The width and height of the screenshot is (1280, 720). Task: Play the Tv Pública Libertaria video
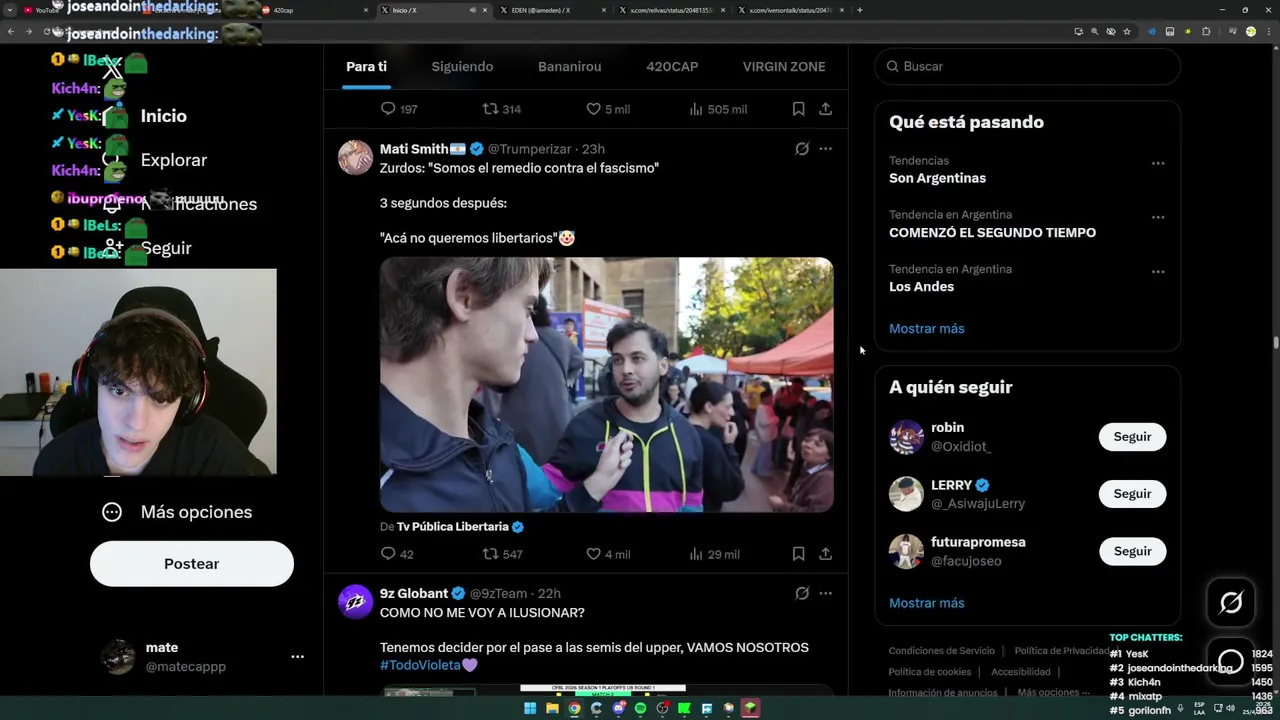[x=606, y=385]
